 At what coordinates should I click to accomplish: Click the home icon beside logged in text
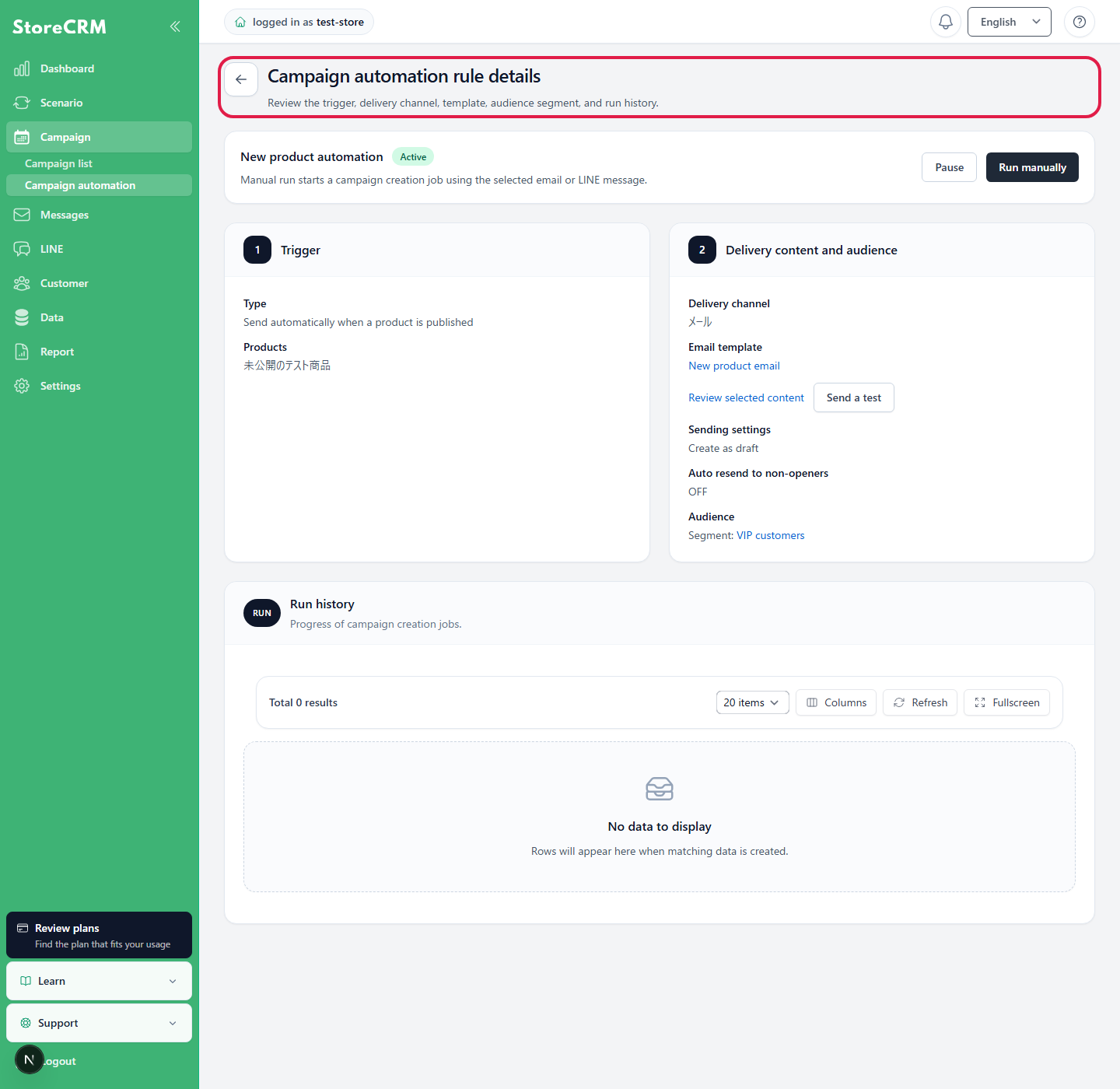coord(240,23)
